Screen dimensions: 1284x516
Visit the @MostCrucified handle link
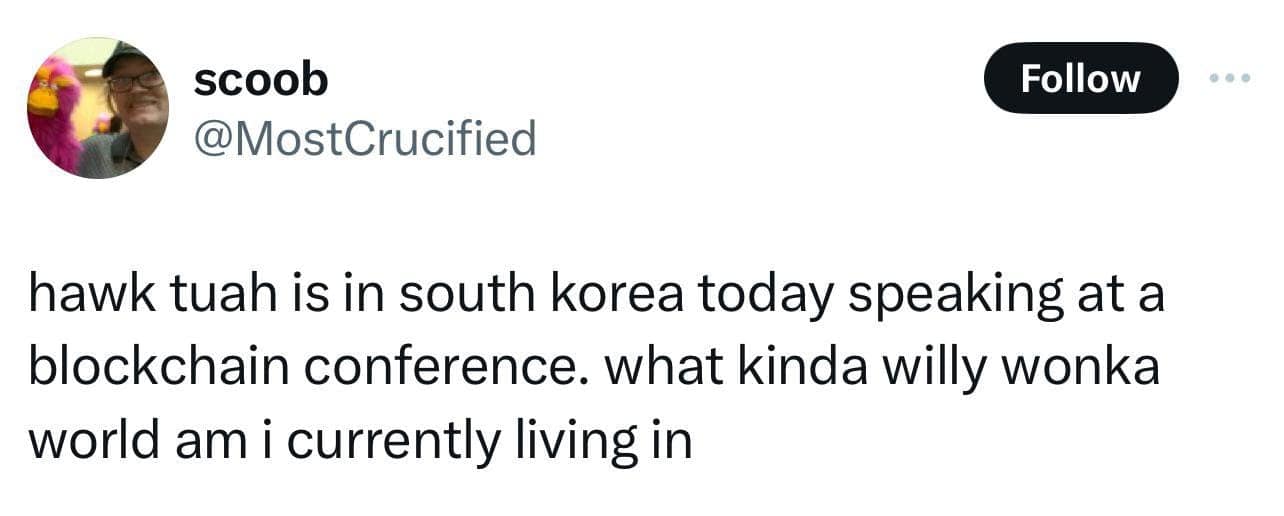pyautogui.click(x=364, y=138)
